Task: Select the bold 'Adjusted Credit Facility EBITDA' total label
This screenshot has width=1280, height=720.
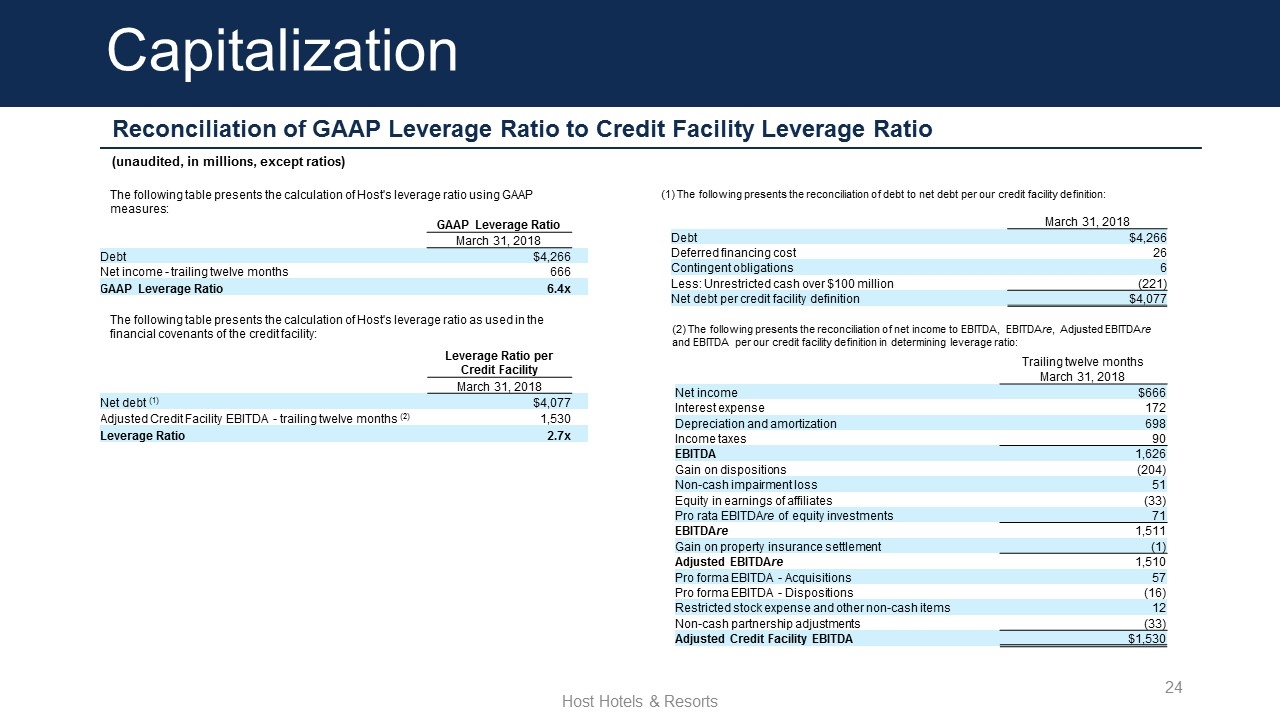Action: (x=764, y=639)
